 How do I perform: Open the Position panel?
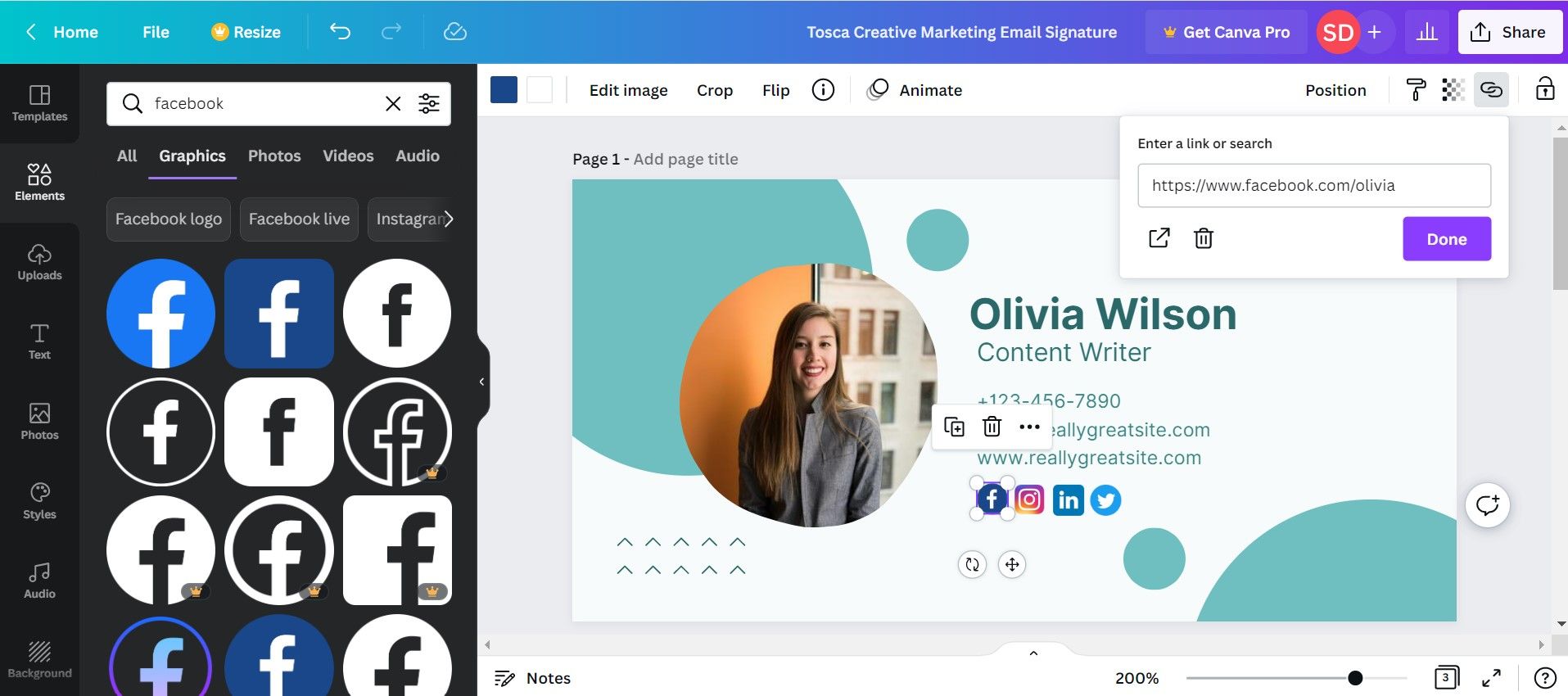(1335, 90)
